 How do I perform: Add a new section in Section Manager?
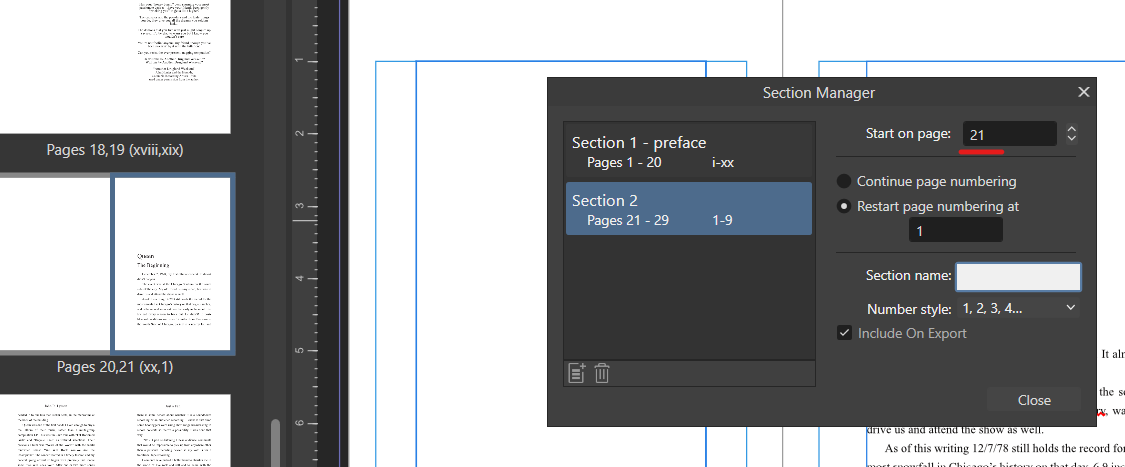point(576,373)
